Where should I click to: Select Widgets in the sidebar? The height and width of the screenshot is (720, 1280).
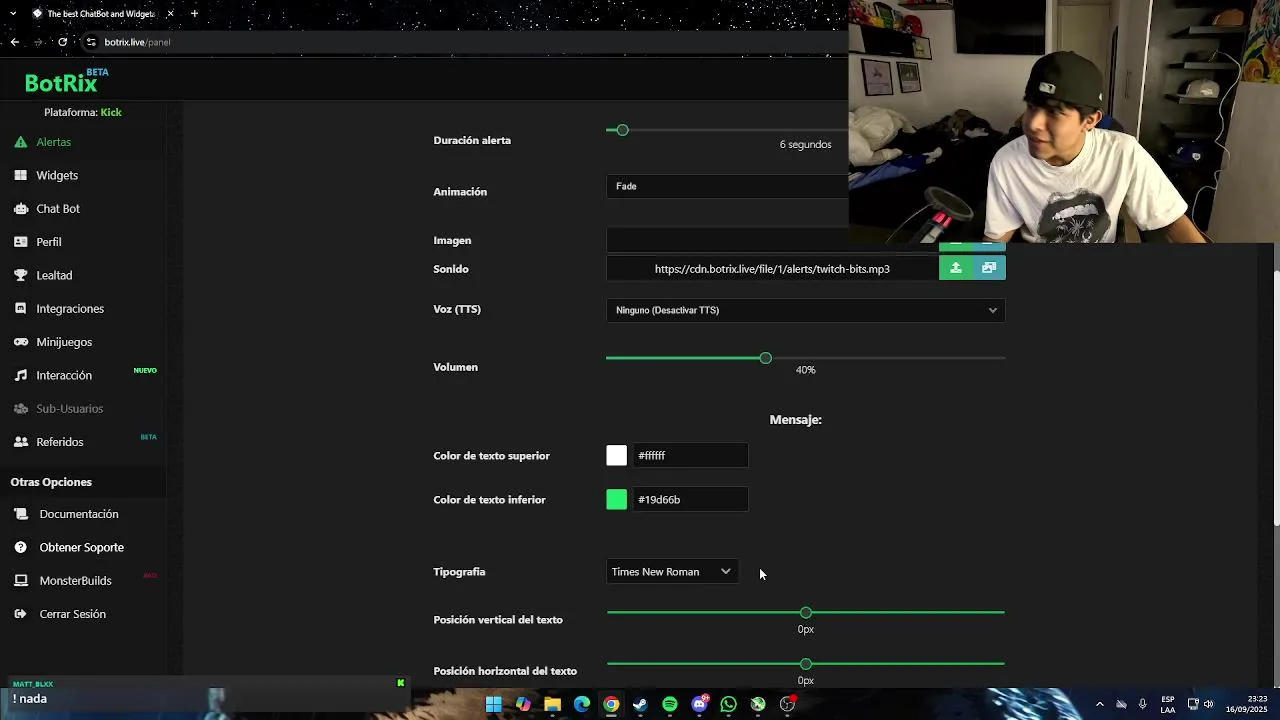(57, 175)
